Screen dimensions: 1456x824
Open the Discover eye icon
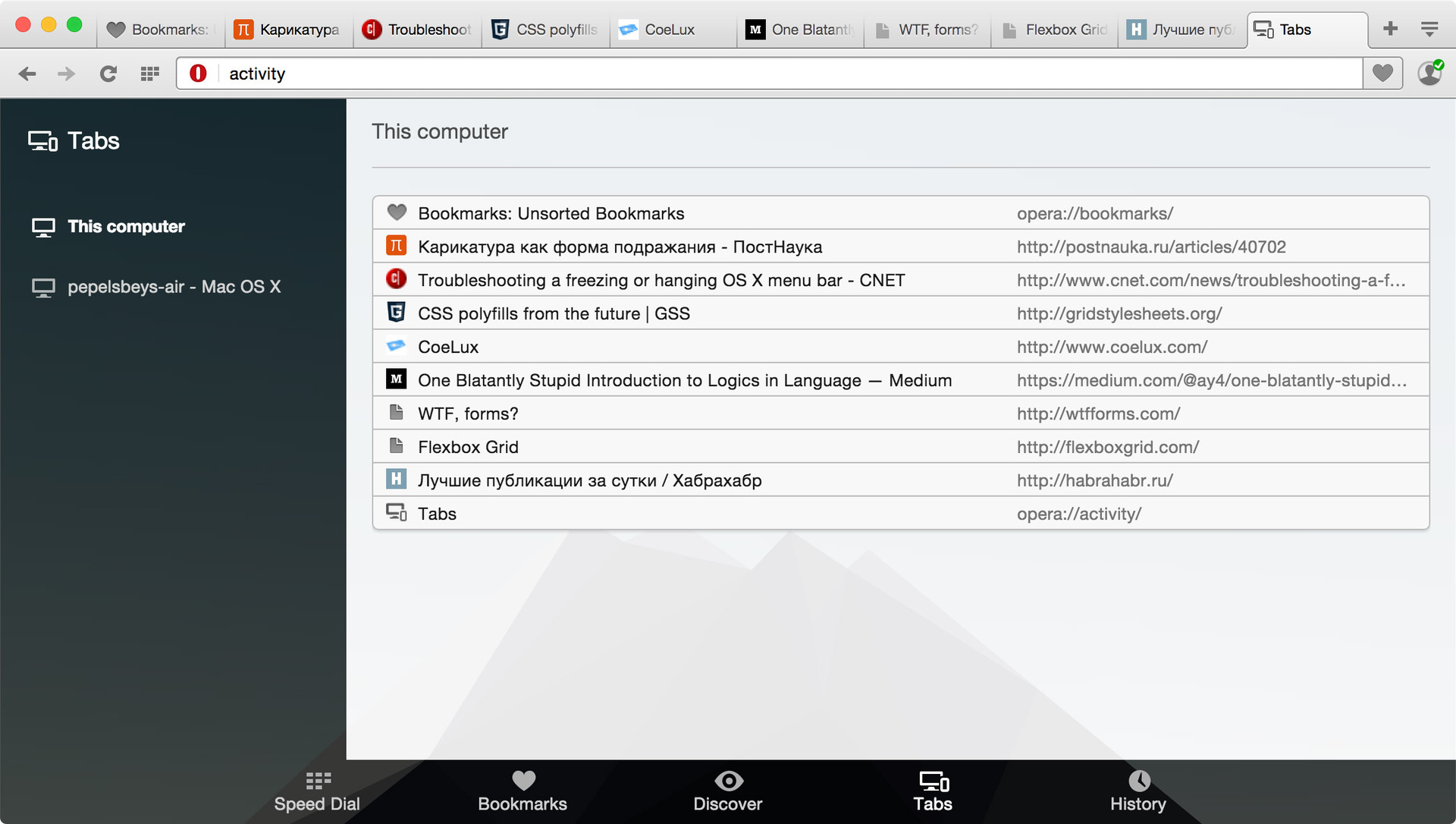point(728,782)
